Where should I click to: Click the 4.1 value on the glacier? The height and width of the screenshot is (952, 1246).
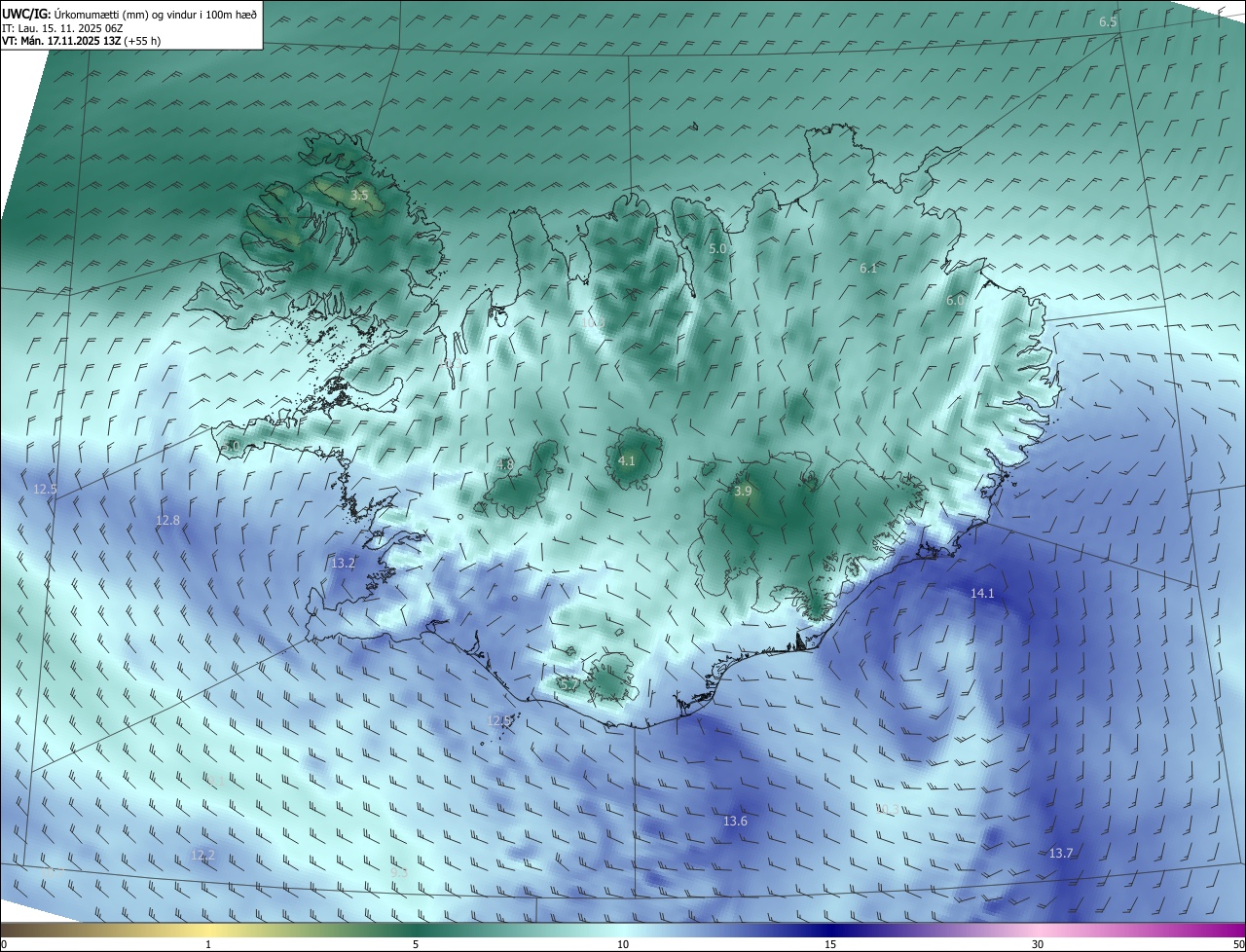point(627,460)
